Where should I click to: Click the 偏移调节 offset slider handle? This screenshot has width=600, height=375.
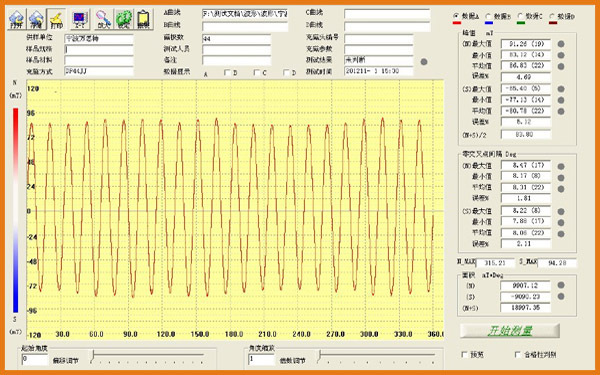[x=92, y=357]
